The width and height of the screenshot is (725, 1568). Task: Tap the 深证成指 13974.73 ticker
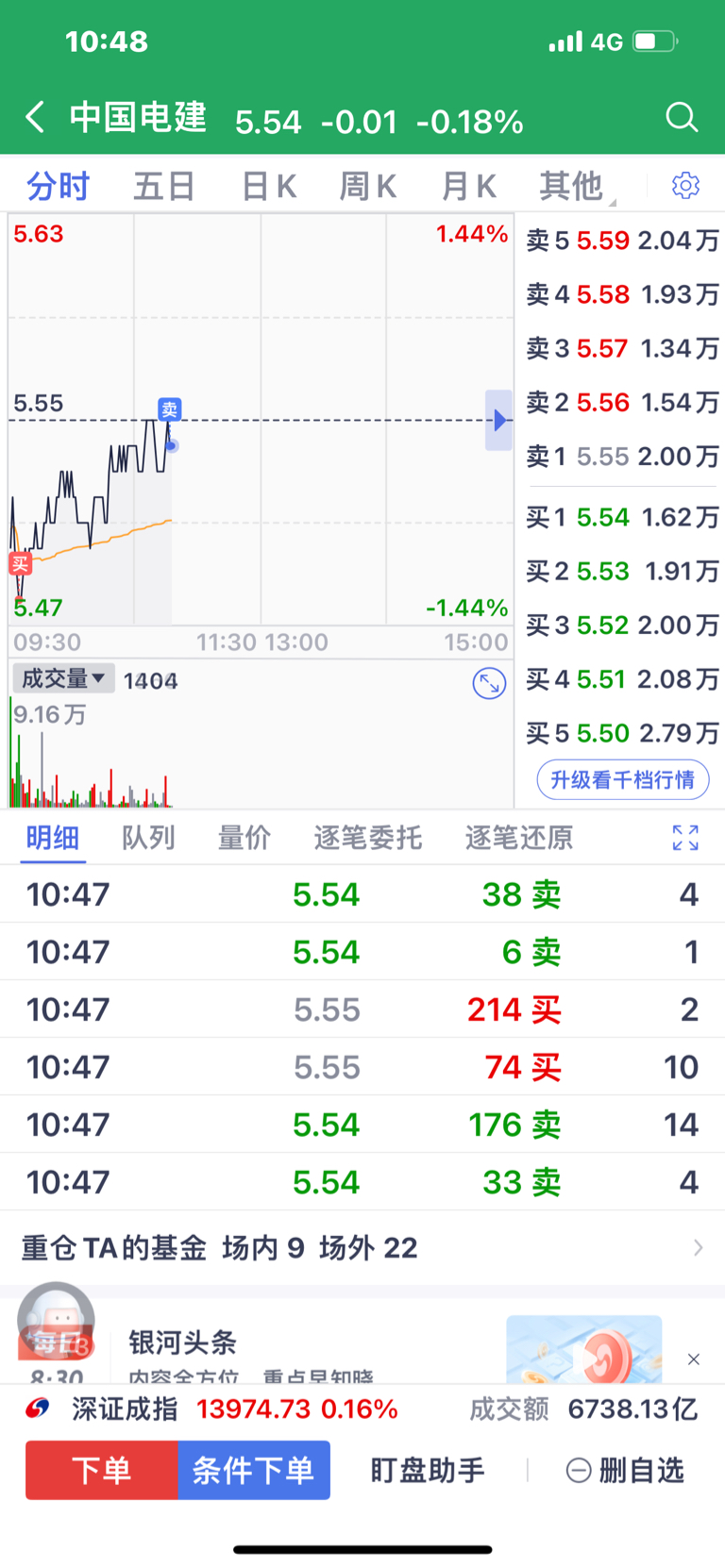coord(234,1409)
